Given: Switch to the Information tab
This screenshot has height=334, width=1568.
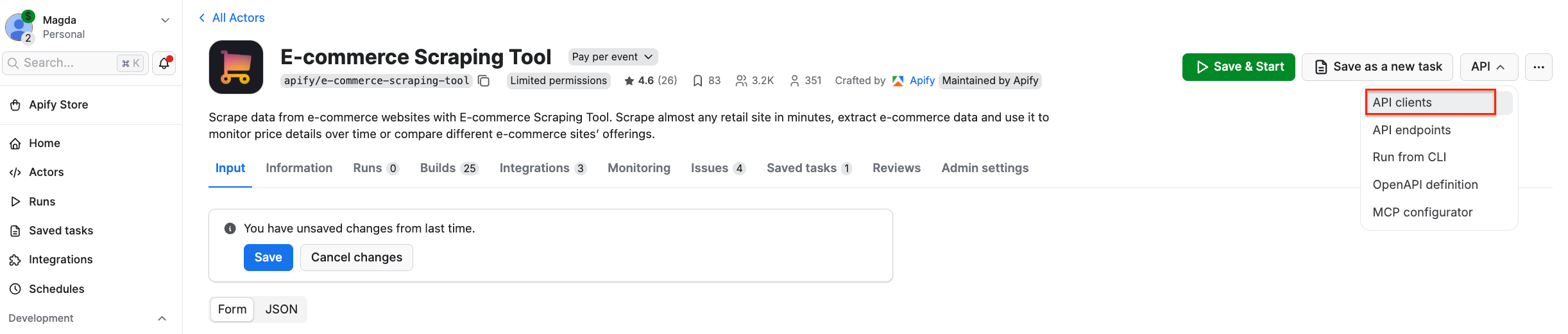Looking at the screenshot, I should tap(299, 168).
